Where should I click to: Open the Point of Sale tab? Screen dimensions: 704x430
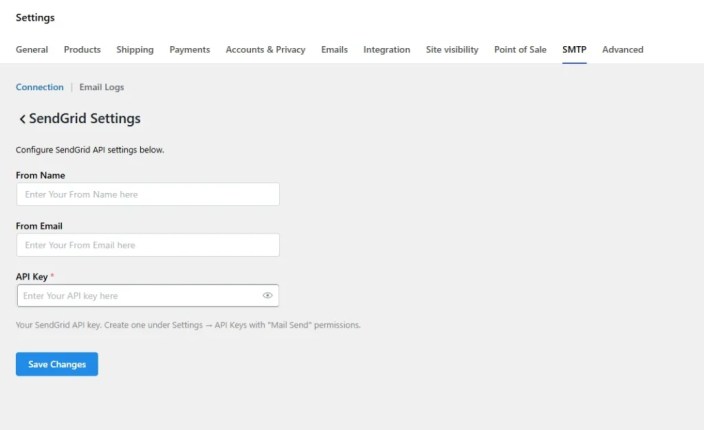(520, 49)
